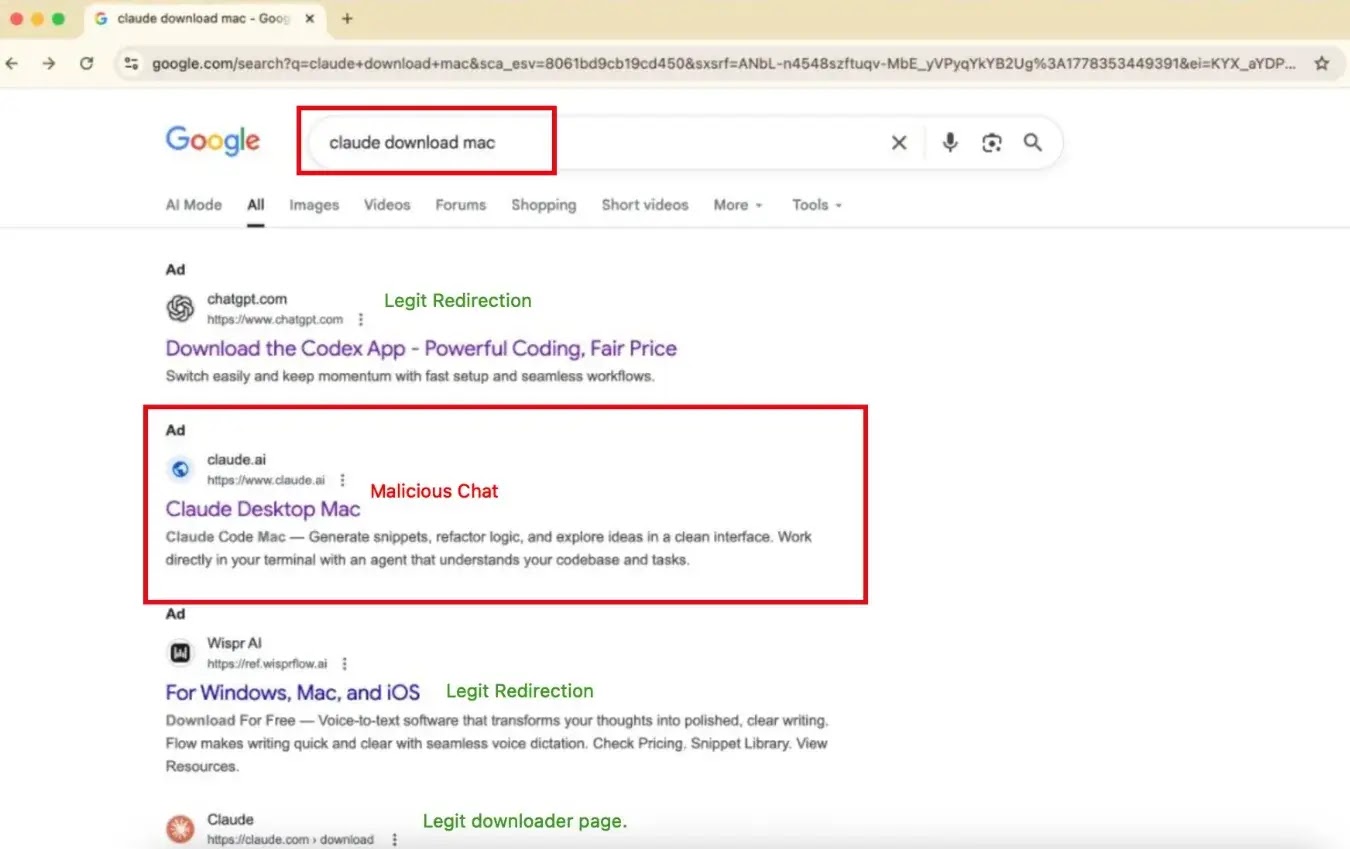Viewport: 1350px width, 849px height.
Task: Click the magnifier search button
Action: [1033, 143]
